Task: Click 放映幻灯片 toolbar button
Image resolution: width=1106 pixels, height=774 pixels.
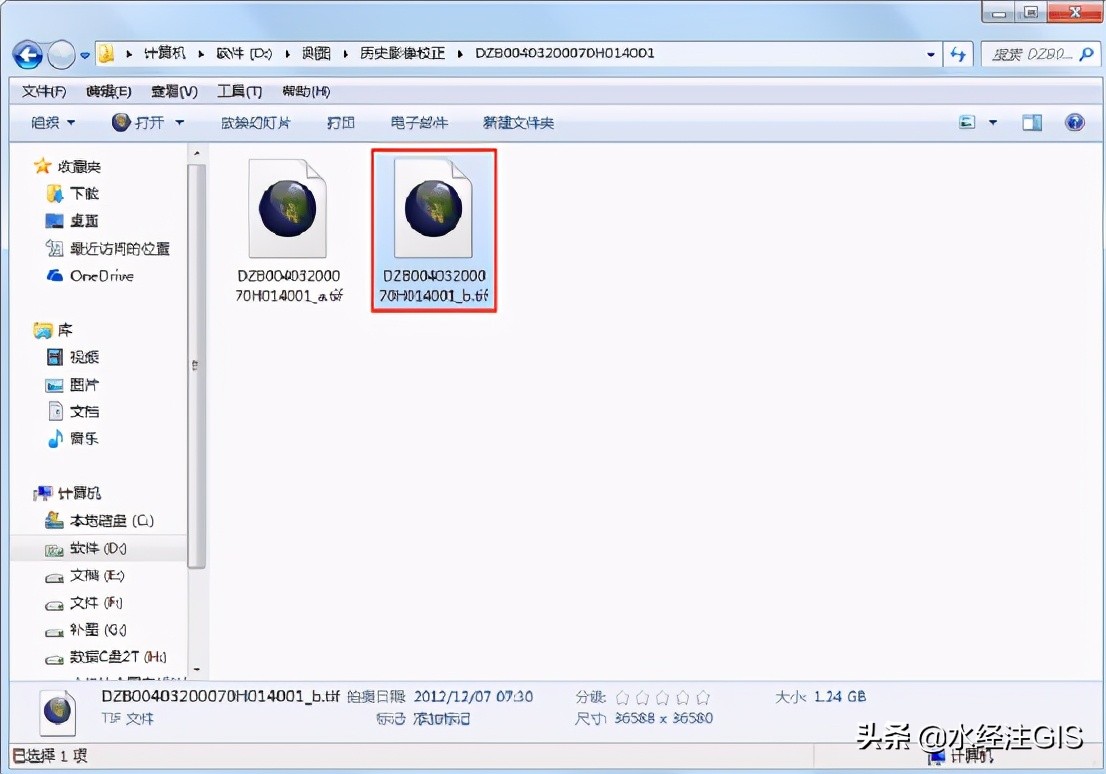Action: click(x=255, y=123)
